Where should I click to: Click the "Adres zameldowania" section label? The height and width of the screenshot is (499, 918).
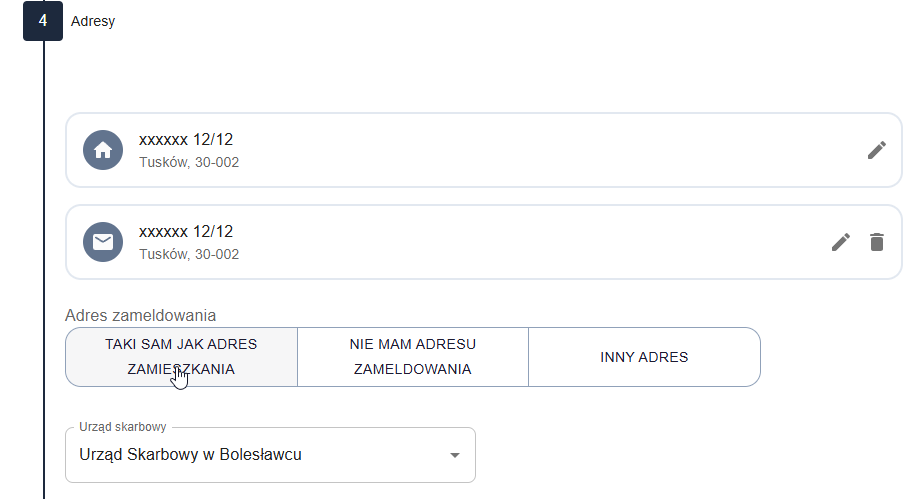(140, 316)
